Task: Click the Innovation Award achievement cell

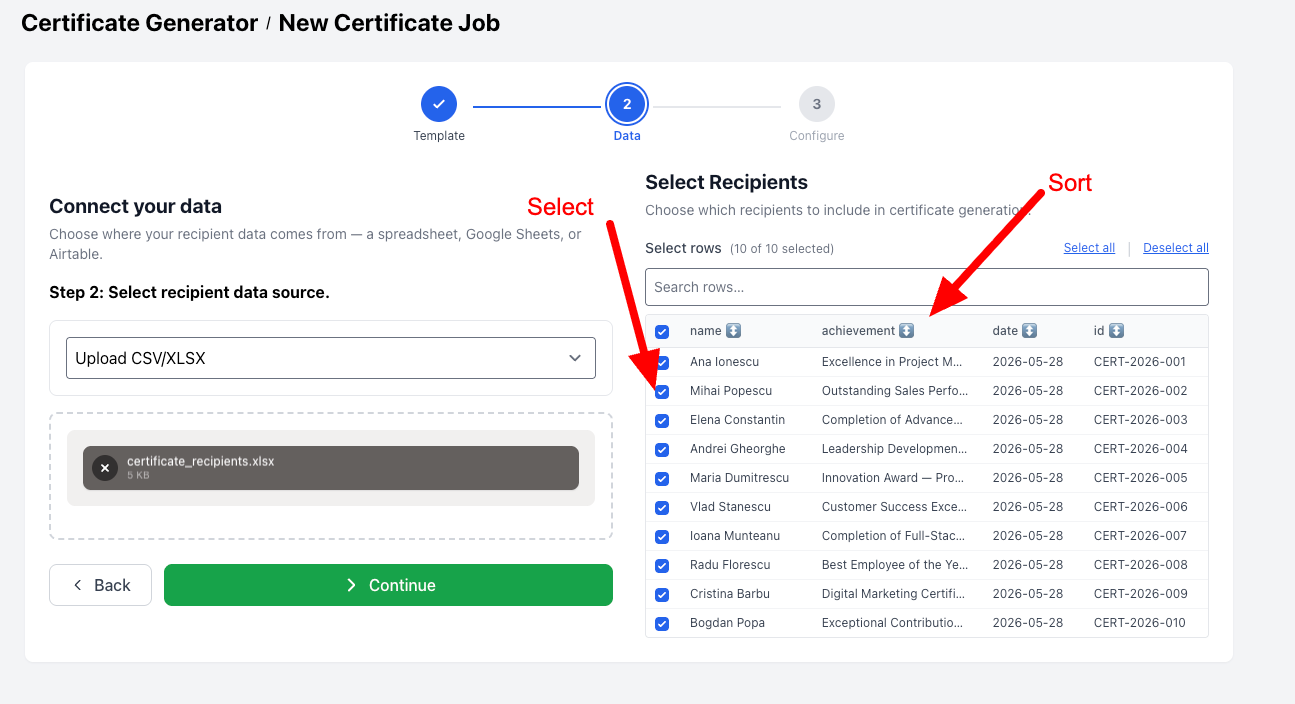Action: pyautogui.click(x=895, y=478)
